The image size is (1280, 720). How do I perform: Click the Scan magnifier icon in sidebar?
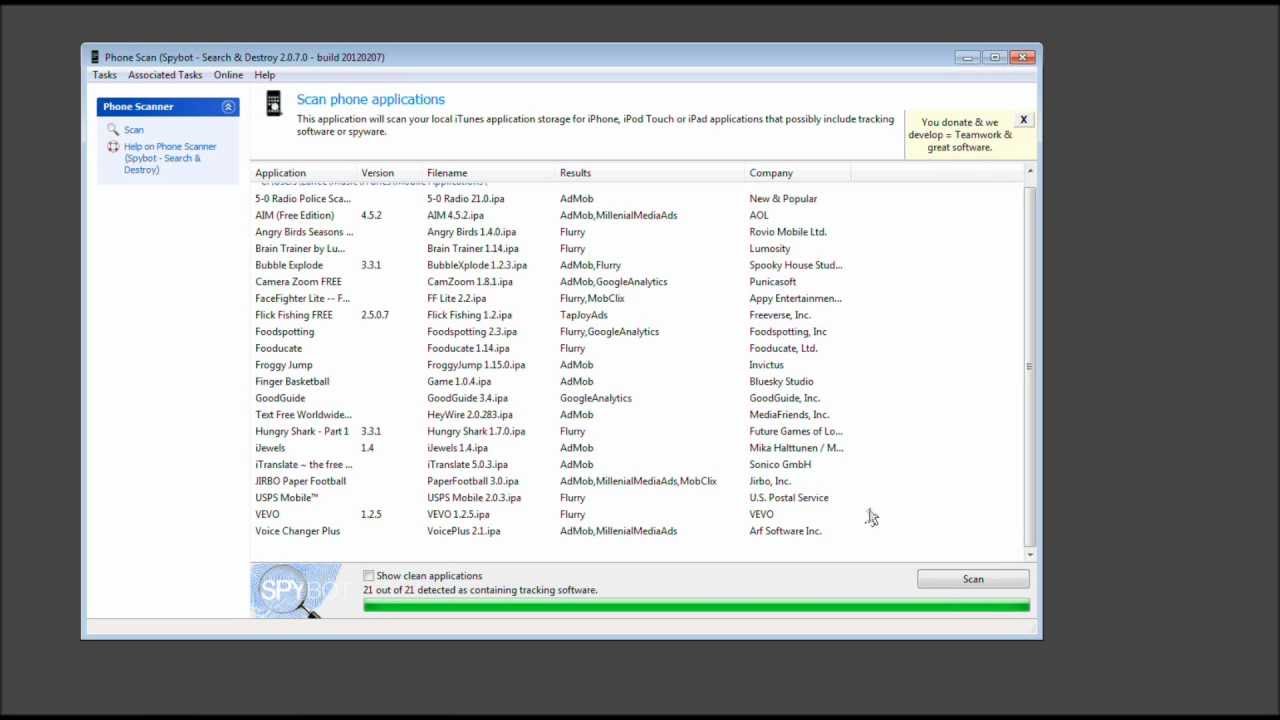[113, 129]
